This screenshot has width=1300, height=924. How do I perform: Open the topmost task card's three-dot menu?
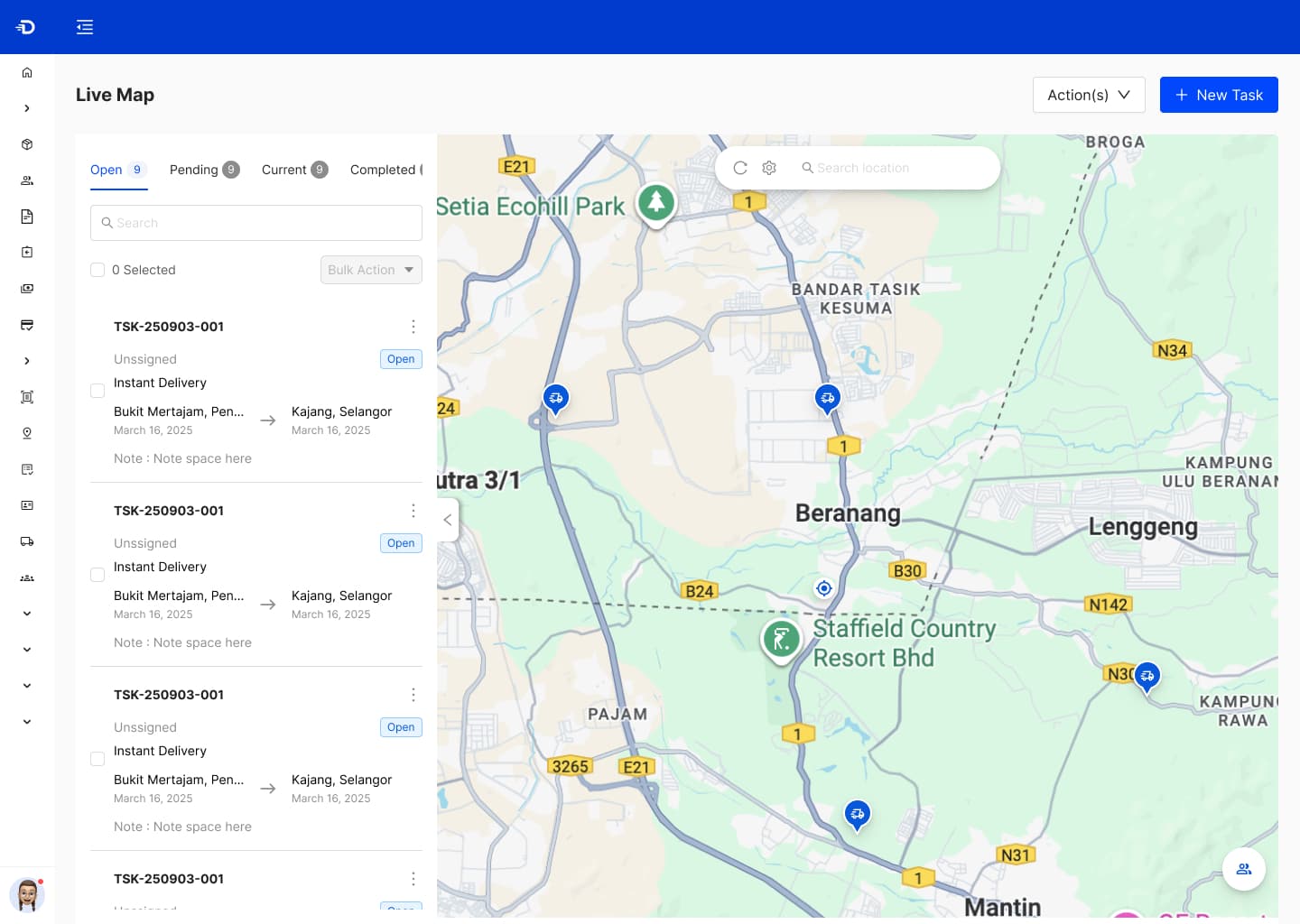click(x=413, y=327)
